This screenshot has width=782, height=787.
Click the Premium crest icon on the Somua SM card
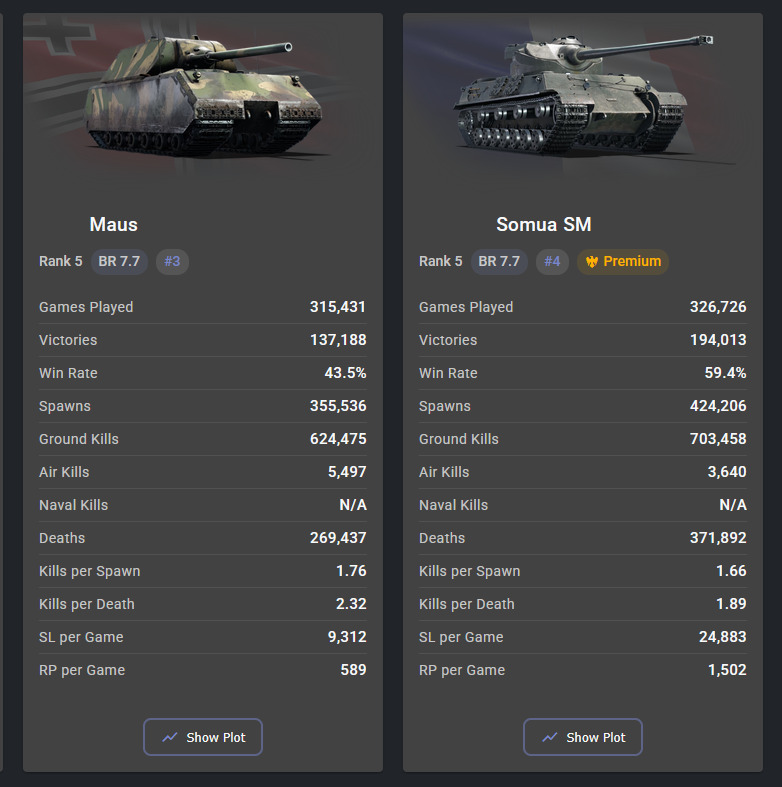[592, 261]
